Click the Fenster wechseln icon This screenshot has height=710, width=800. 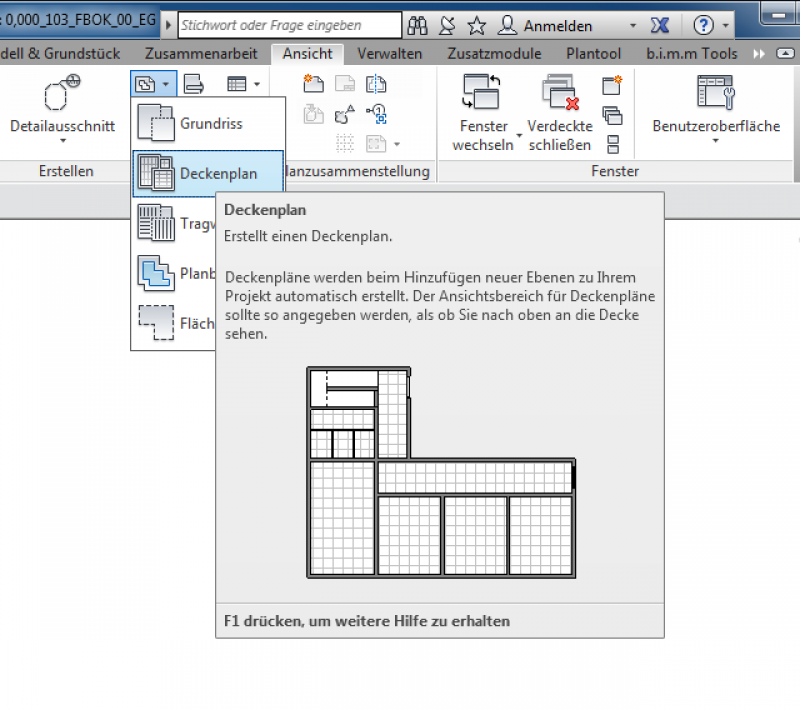(x=484, y=93)
